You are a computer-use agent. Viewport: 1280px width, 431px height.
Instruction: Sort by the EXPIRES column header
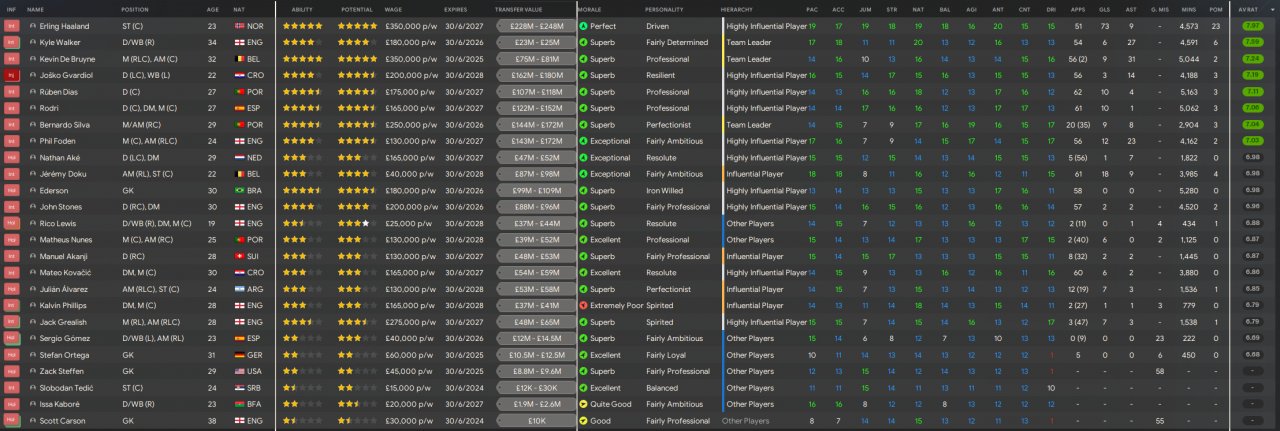coord(456,8)
